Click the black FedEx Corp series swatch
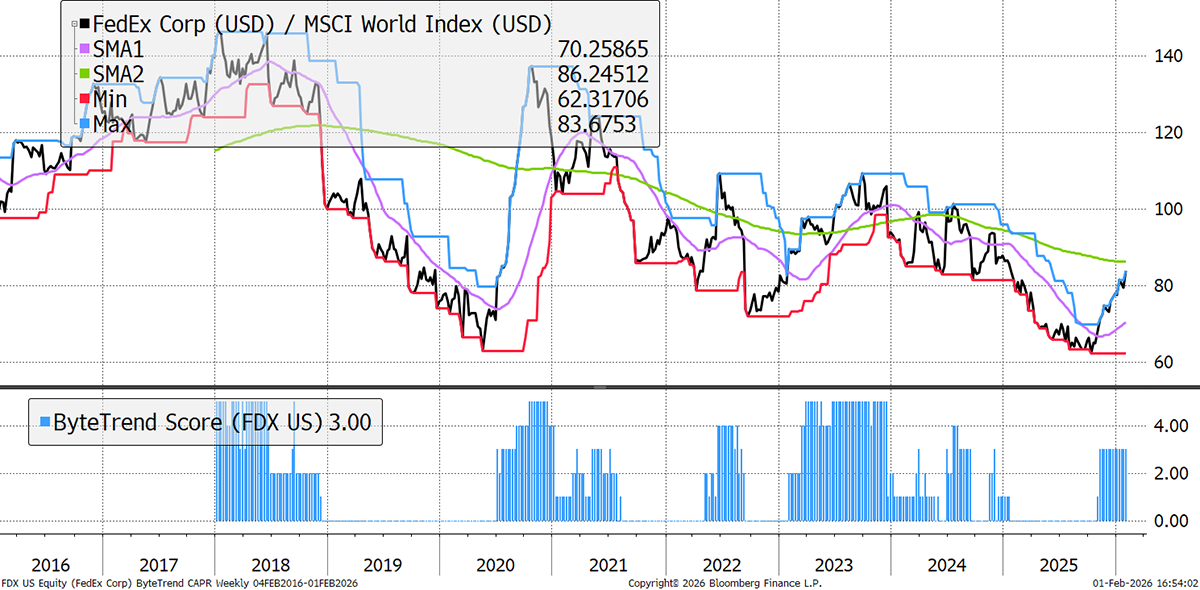 [85, 23]
